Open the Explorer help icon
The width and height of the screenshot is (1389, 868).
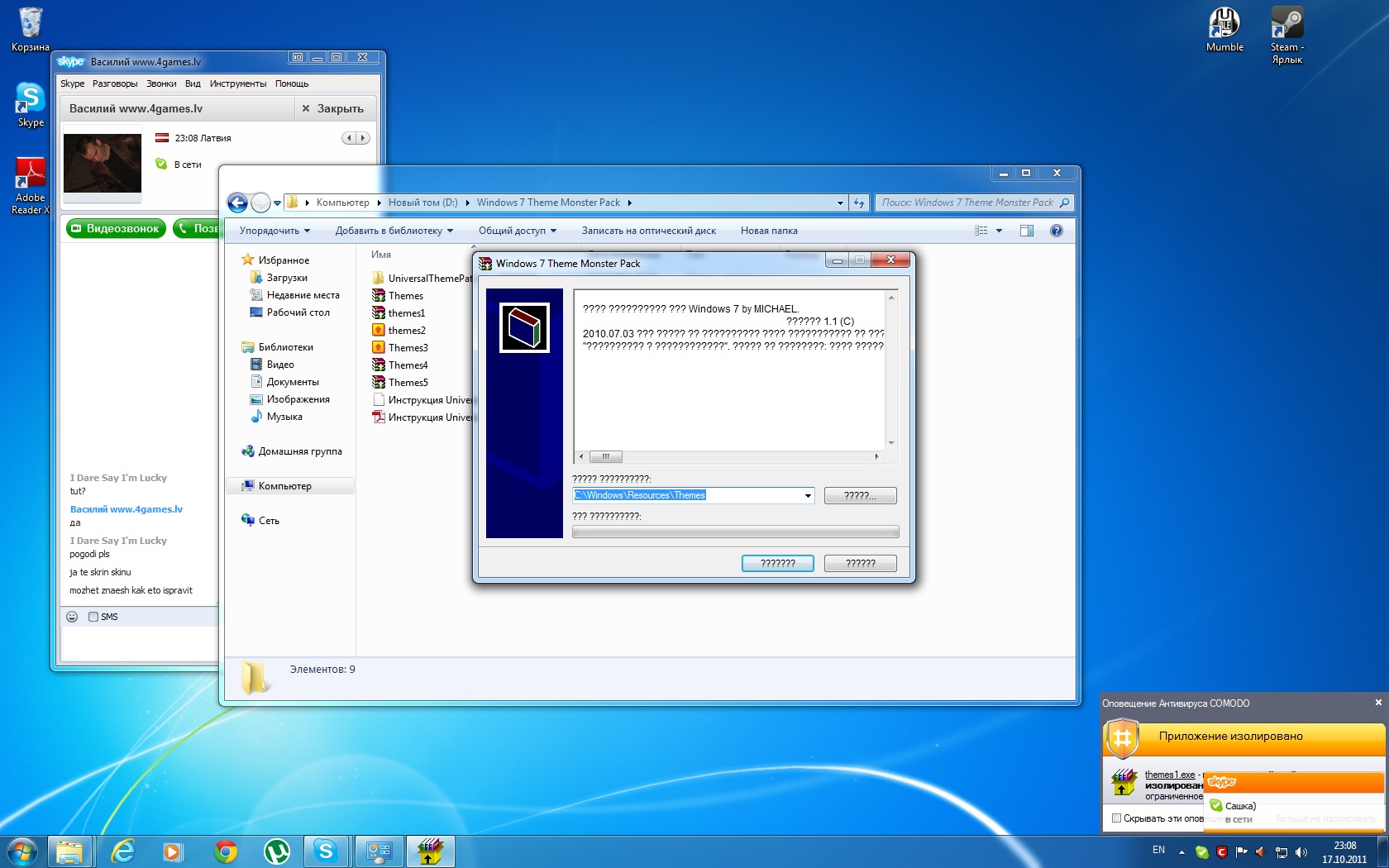point(1057,231)
